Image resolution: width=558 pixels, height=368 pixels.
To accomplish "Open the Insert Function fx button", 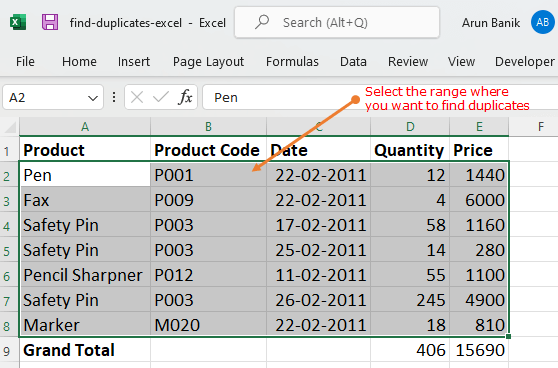I will point(185,97).
